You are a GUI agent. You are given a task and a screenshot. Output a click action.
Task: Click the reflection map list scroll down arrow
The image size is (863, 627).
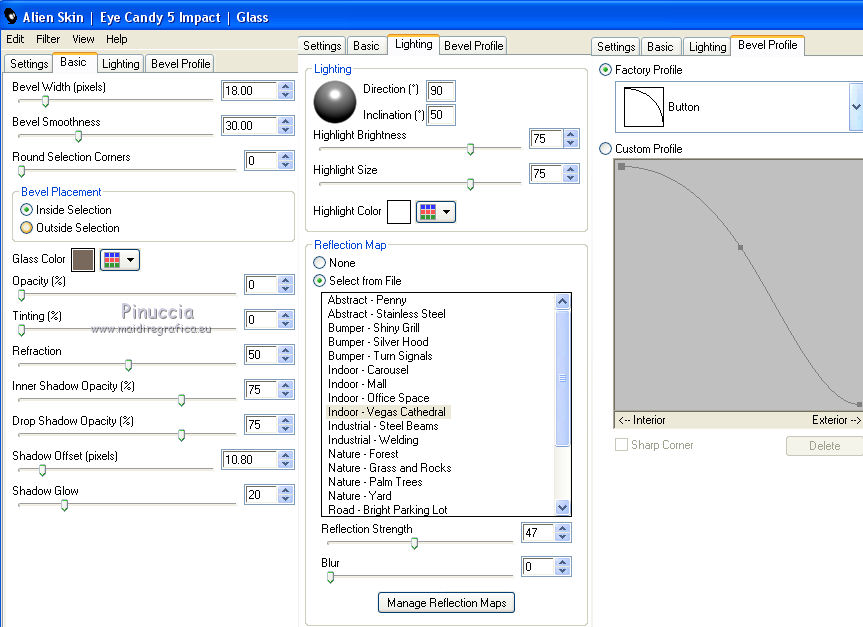tap(562, 508)
